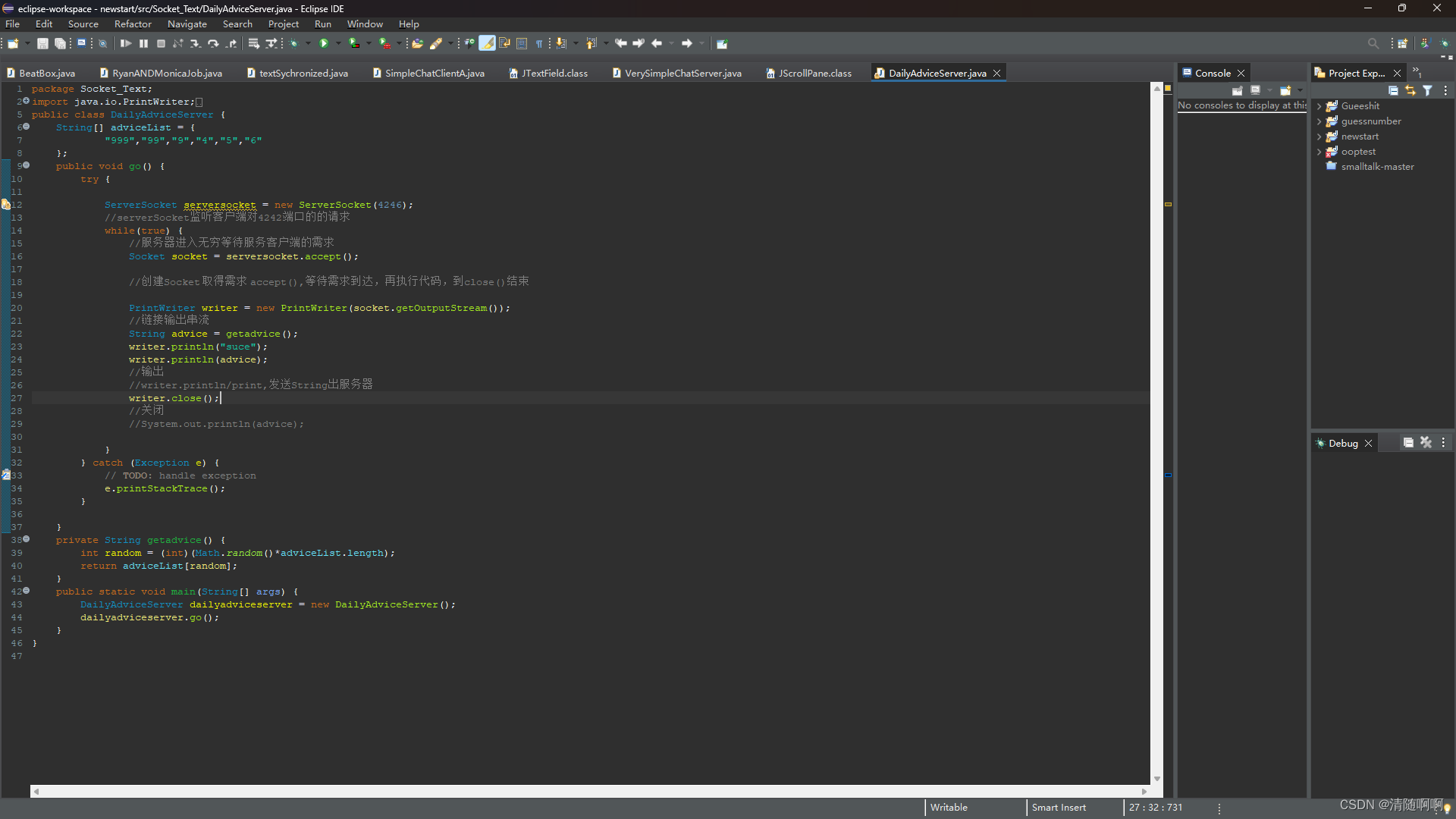Click the Debug bug icon in the toolbar
1456x819 pixels.
click(294, 43)
